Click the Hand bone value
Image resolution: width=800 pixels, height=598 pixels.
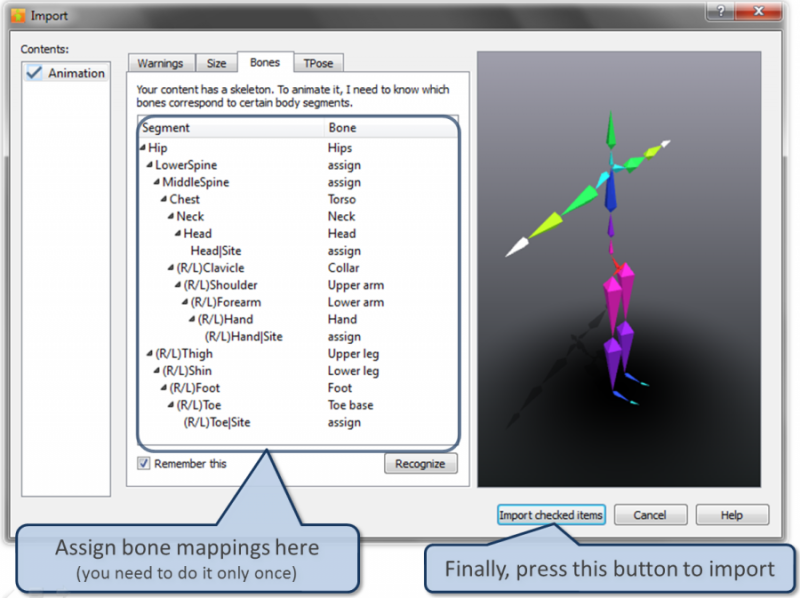(342, 319)
